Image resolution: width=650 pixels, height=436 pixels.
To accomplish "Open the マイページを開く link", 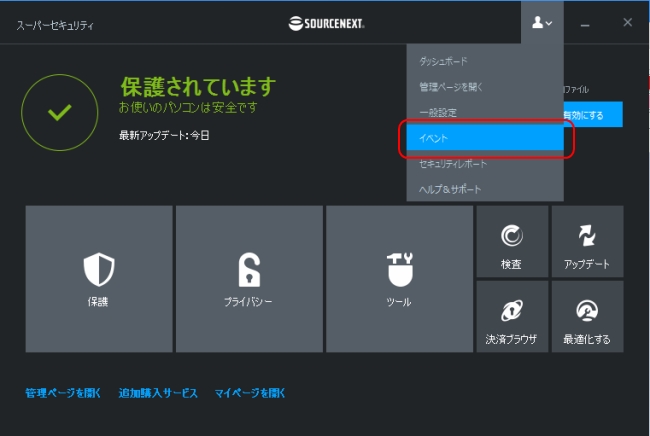I will tap(250, 392).
